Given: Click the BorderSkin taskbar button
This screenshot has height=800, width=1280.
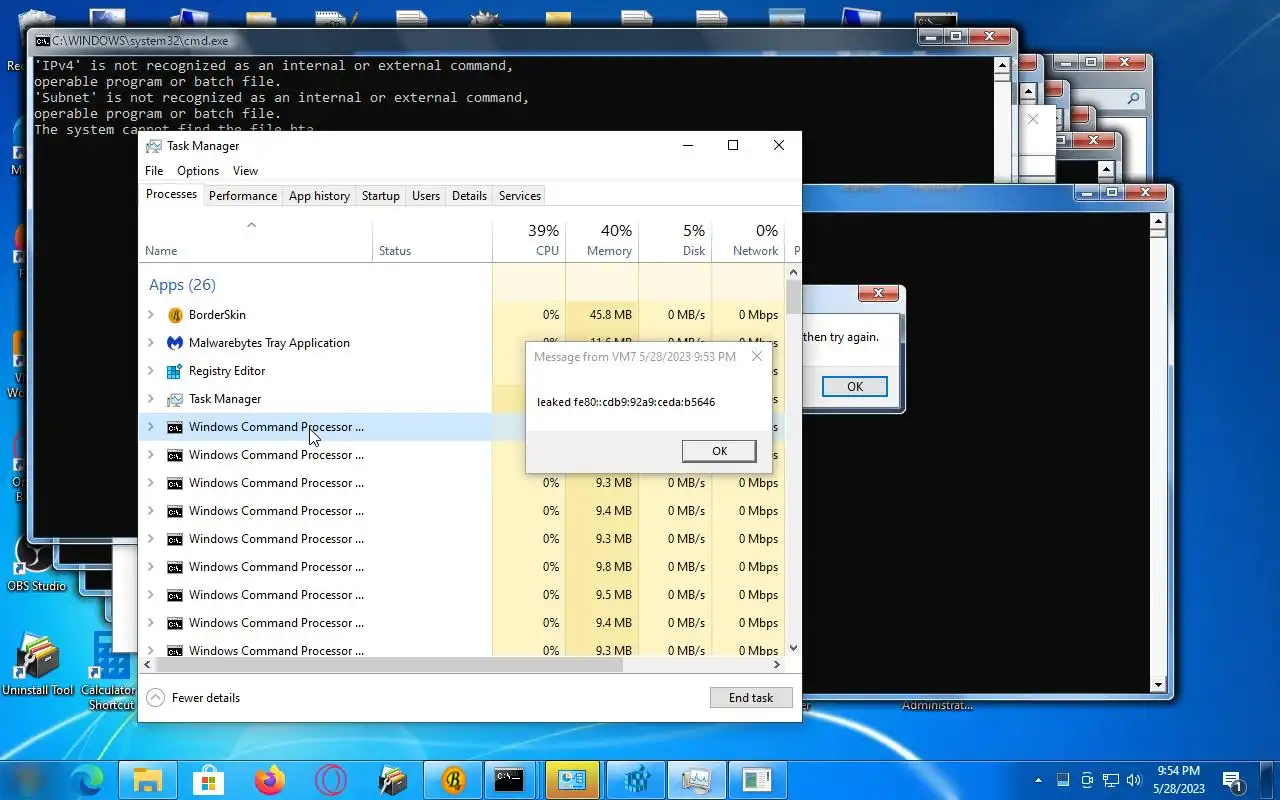Looking at the screenshot, I should pos(453,780).
